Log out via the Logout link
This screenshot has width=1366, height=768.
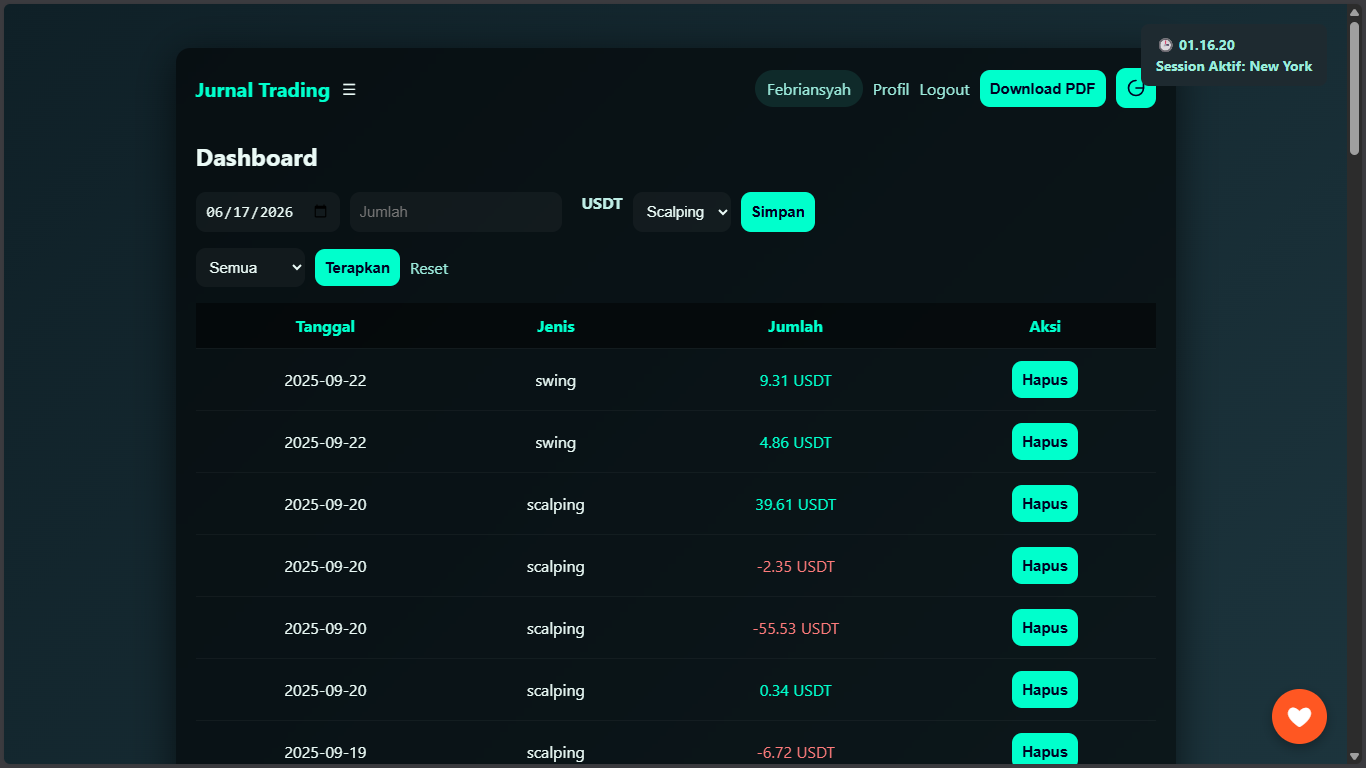click(x=945, y=90)
